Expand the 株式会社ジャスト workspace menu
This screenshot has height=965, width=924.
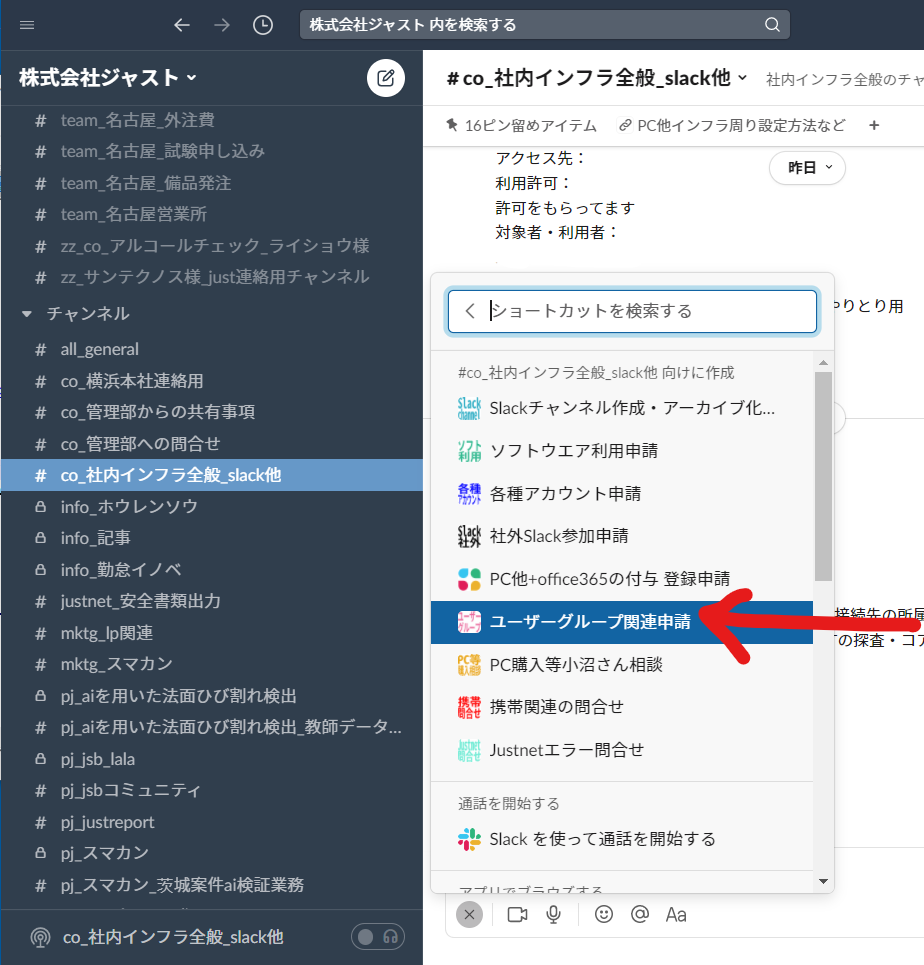108,78
